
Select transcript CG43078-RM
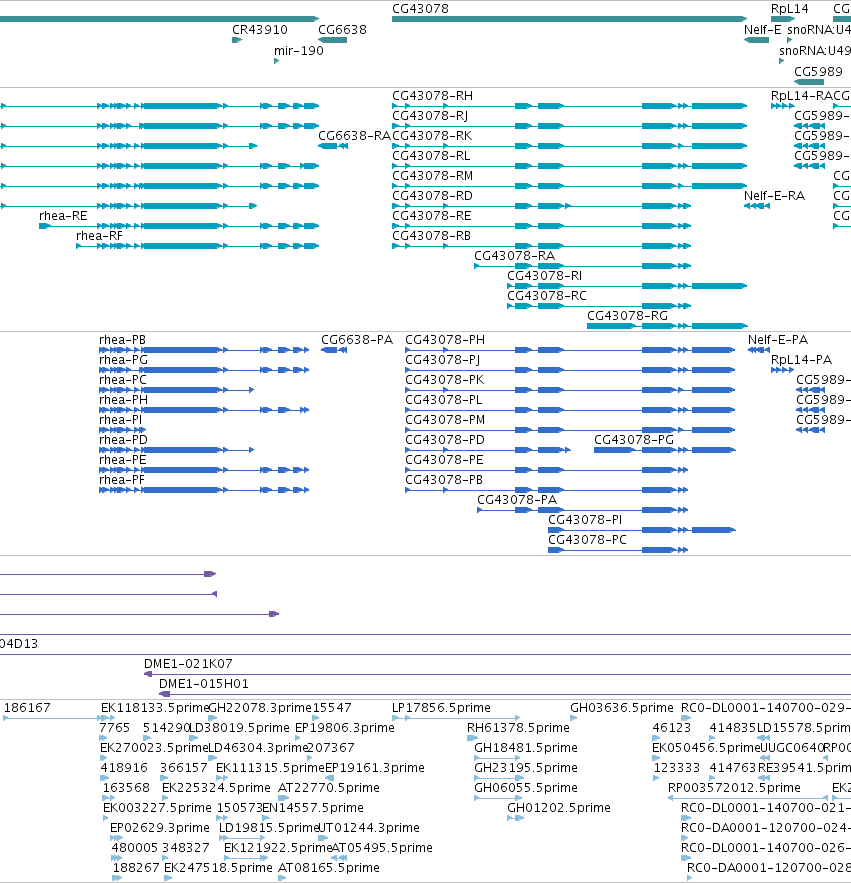569,186
